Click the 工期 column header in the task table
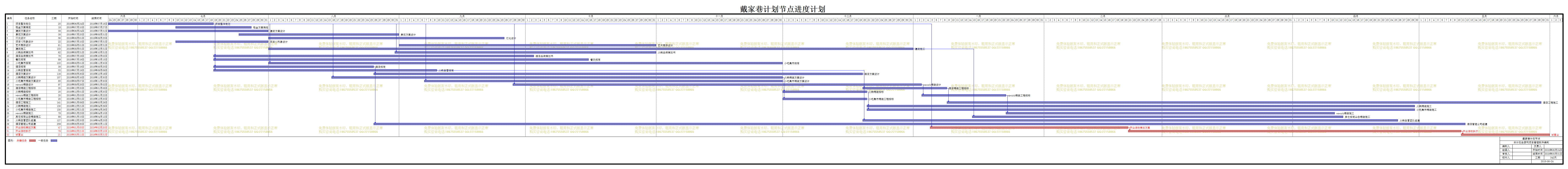Viewport: 1568px width, 169px height. [x=54, y=18]
